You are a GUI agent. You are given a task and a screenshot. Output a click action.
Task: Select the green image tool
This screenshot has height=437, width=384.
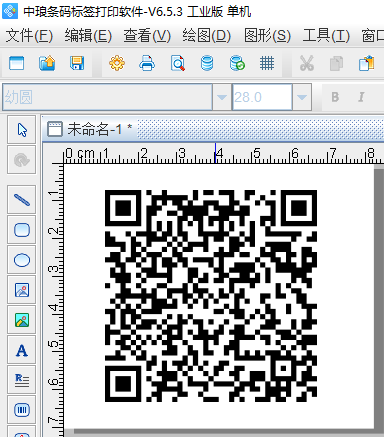click(x=22, y=320)
